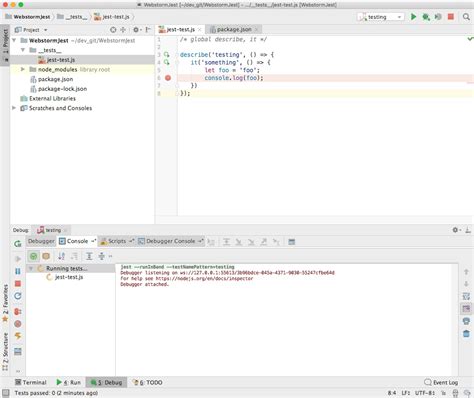The height and width of the screenshot is (398, 474).
Task: Collapse the Running tests node
Action: pos(31,268)
